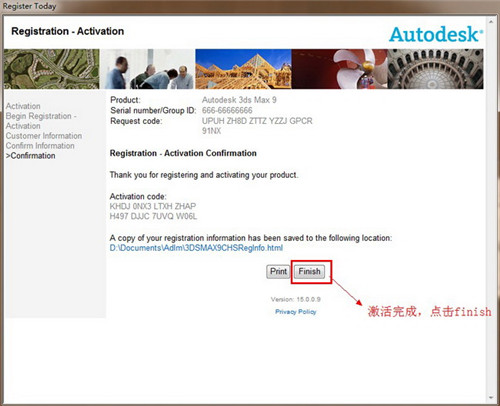
Task: Select Customer Information in the sidebar
Action: (x=44, y=136)
